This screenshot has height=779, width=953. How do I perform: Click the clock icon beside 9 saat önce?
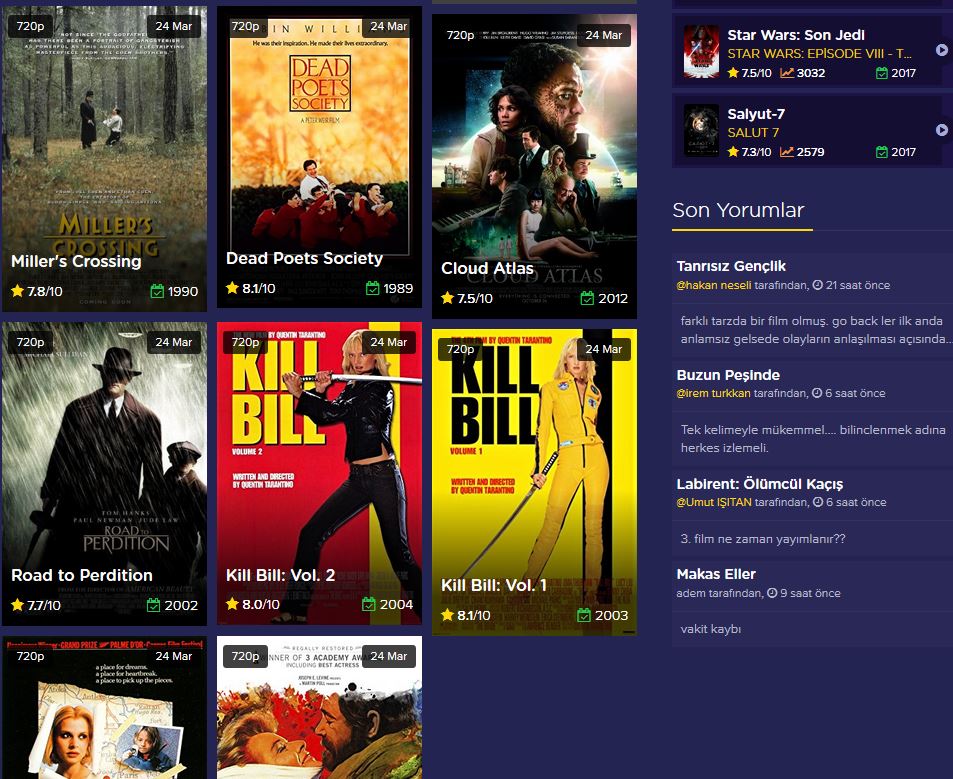772,592
